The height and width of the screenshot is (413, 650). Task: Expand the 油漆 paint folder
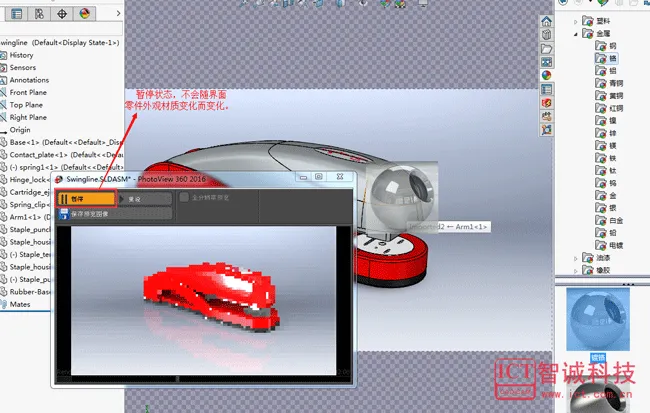[x=575, y=258]
